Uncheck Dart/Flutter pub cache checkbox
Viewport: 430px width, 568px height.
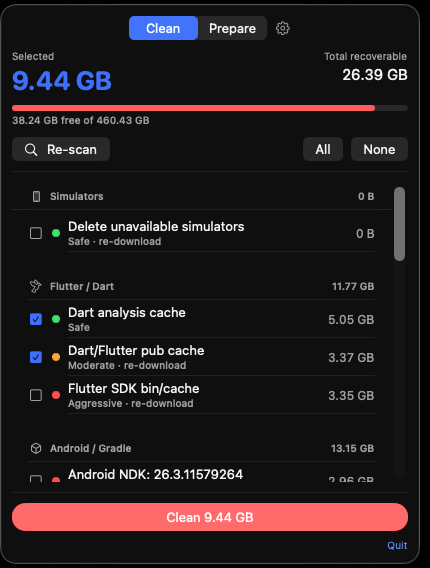click(36, 357)
